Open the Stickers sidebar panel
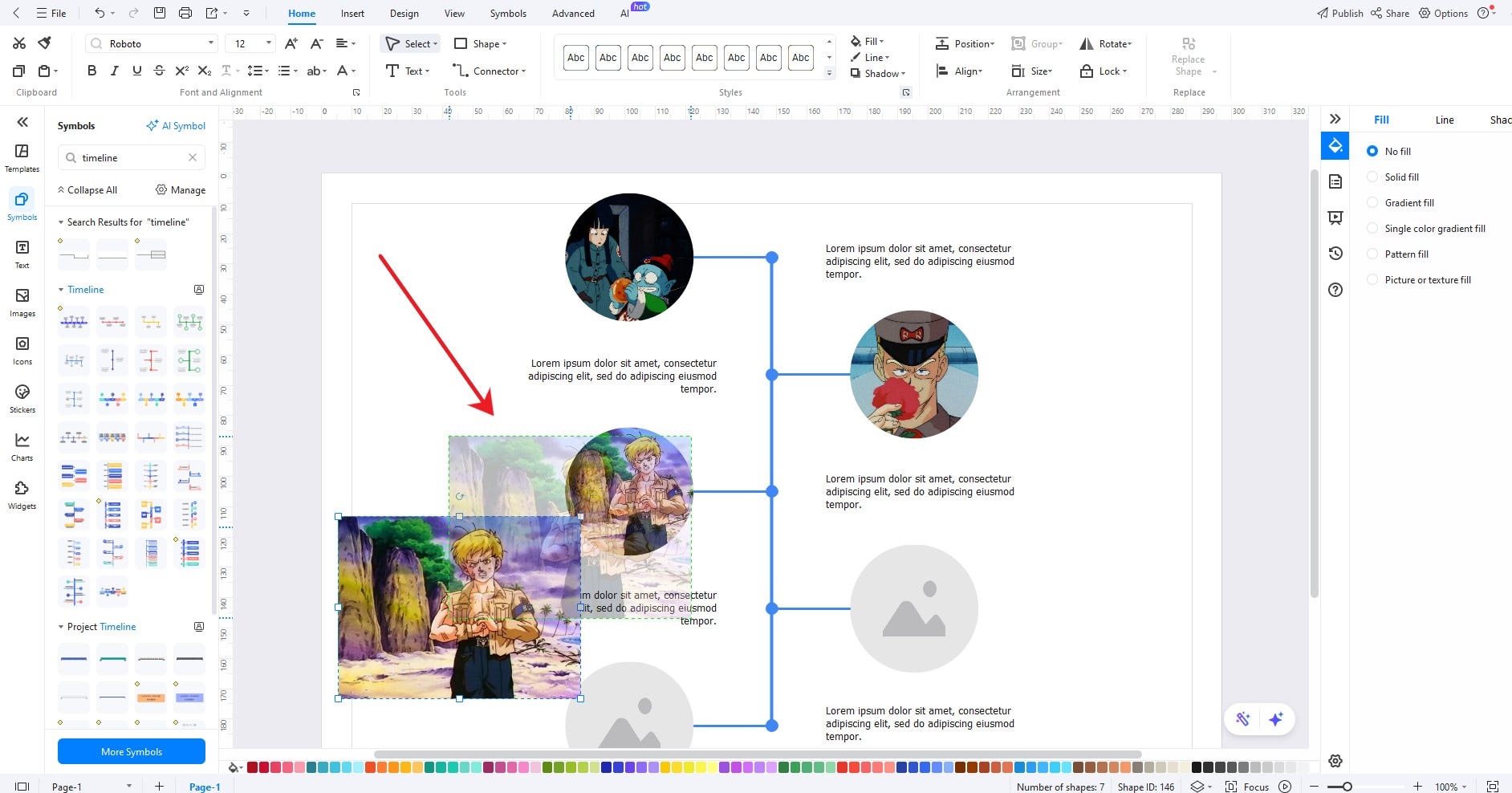1512x793 pixels. point(22,399)
